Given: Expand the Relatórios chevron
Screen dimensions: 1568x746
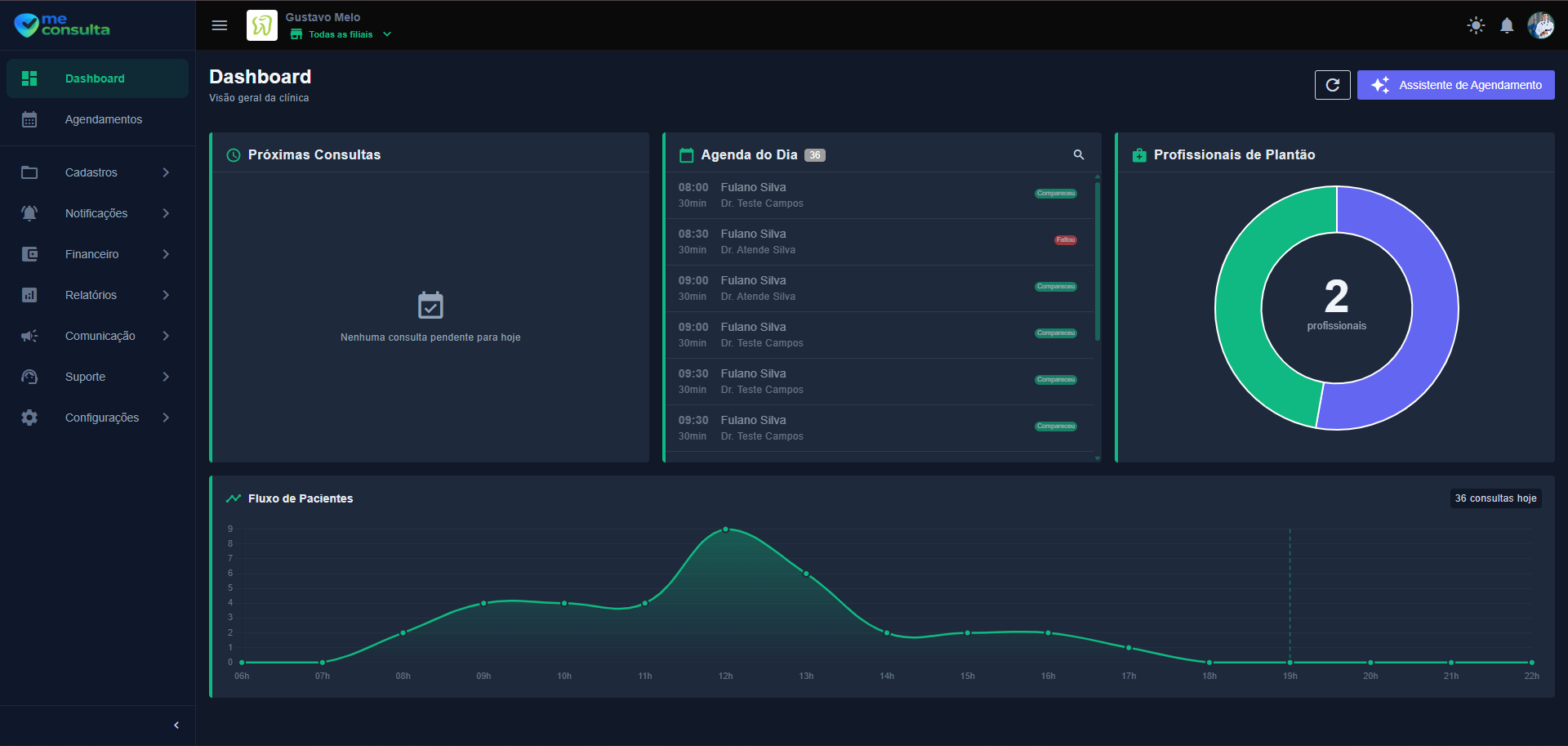Looking at the screenshot, I should (166, 295).
